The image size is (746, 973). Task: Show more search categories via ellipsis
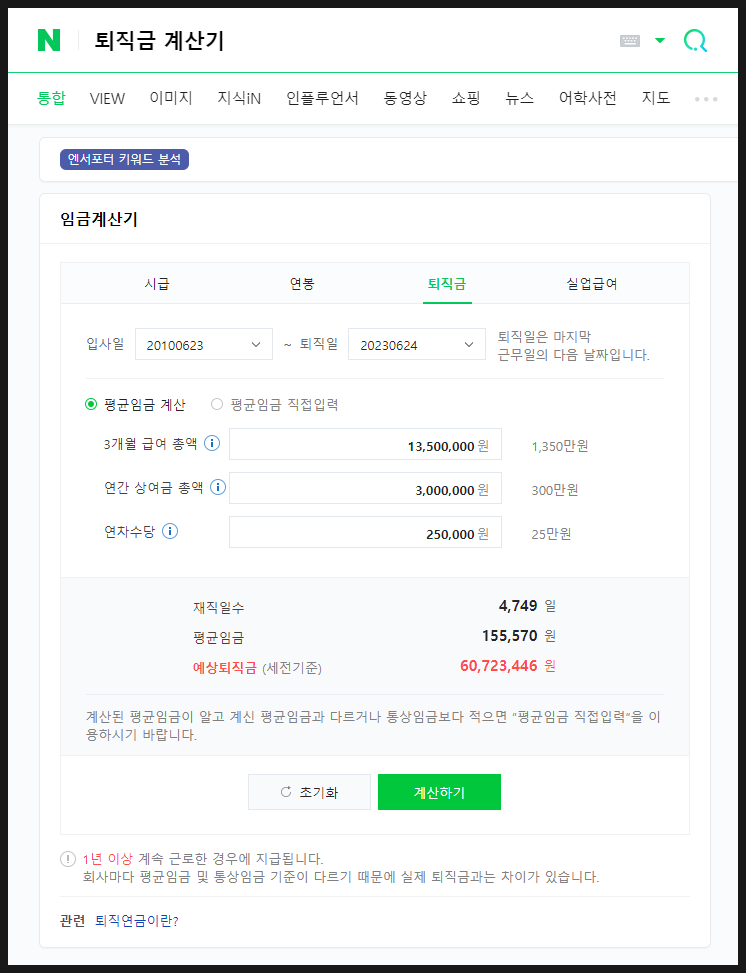(x=706, y=99)
